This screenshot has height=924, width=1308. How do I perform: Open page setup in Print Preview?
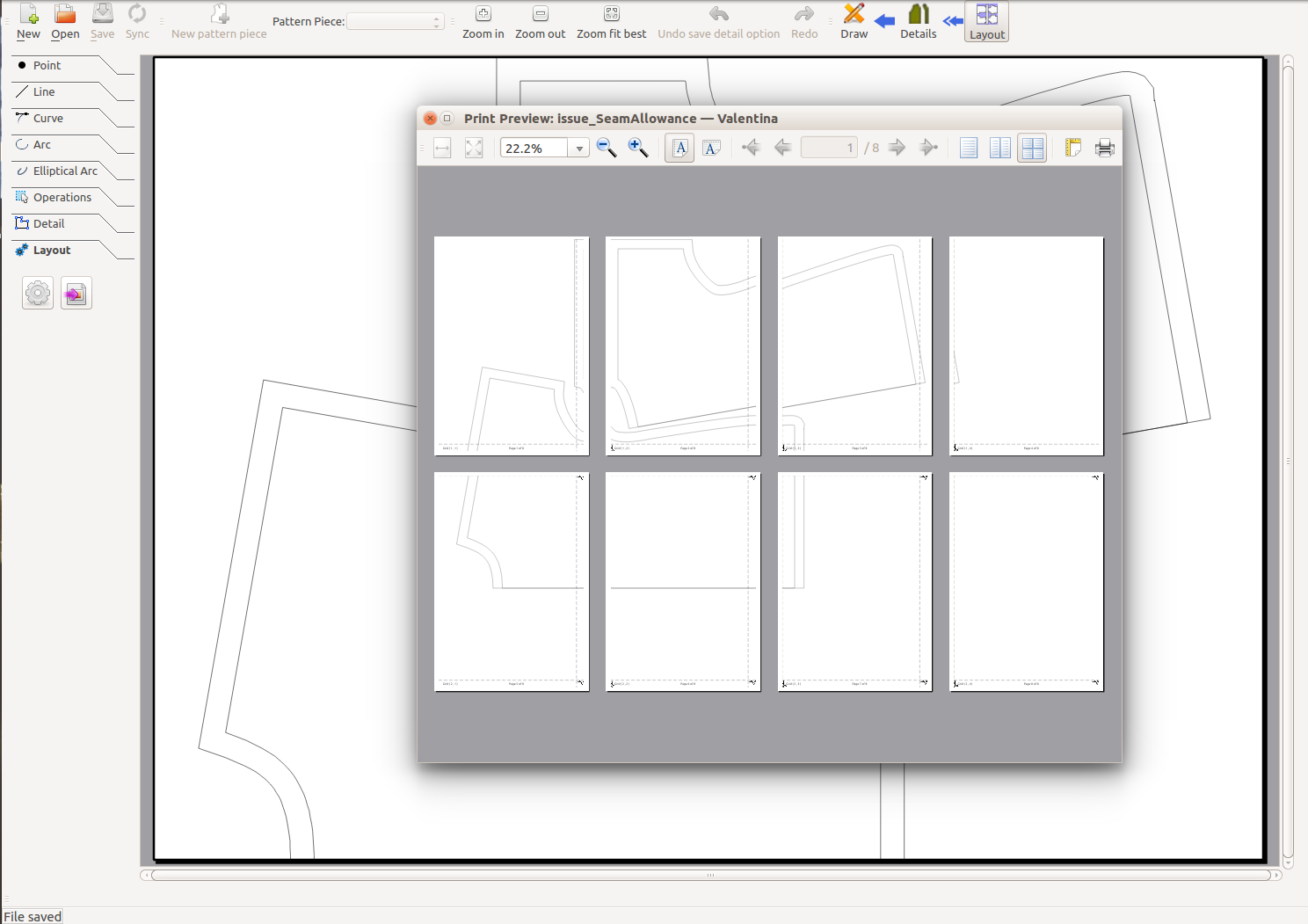[x=1073, y=149]
